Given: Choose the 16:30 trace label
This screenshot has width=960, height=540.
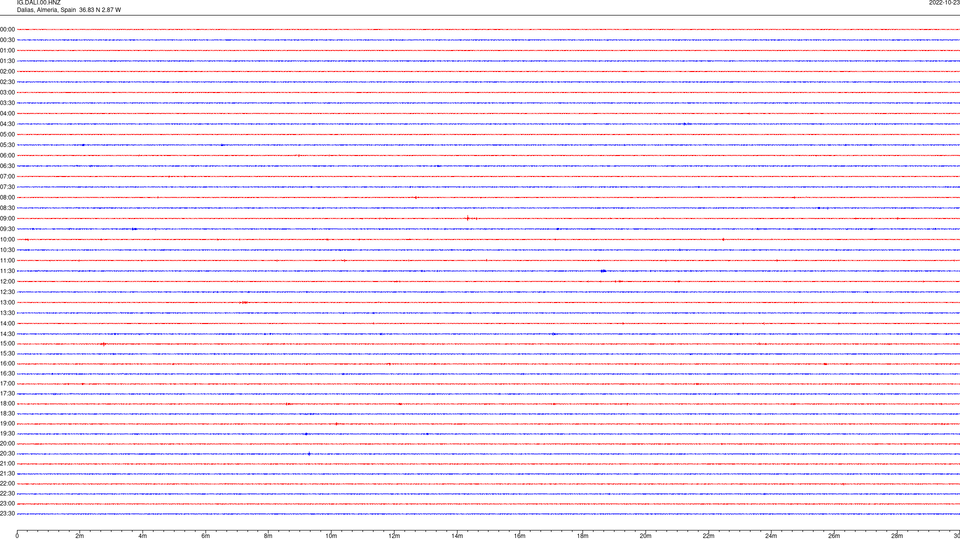Looking at the screenshot, I should [x=7, y=373].
